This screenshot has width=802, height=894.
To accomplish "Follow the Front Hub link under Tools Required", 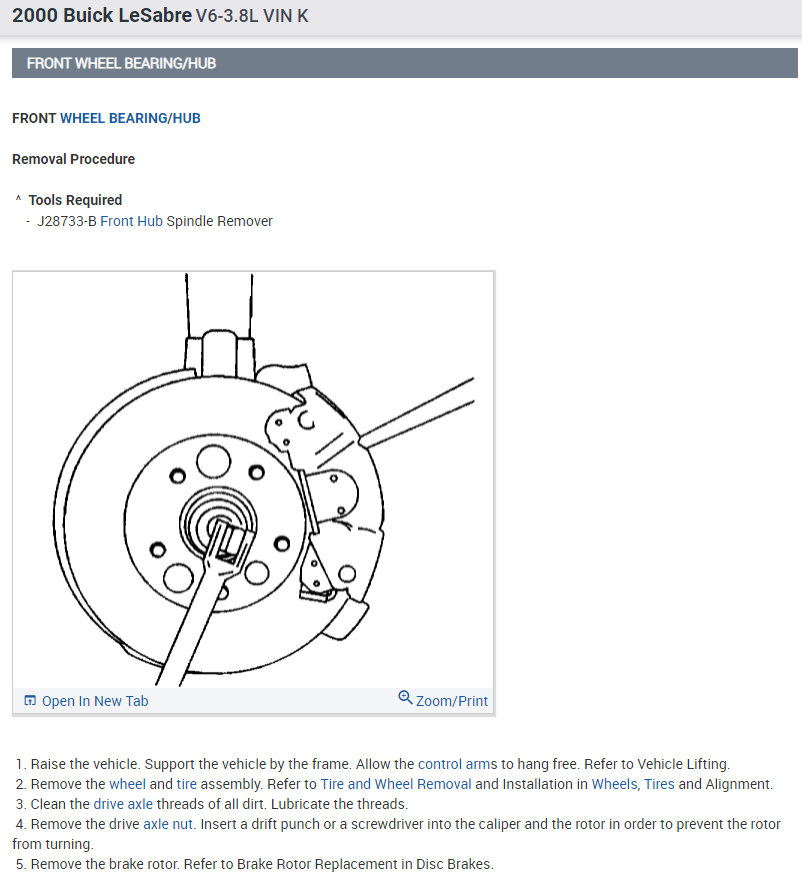I will click(x=132, y=221).
